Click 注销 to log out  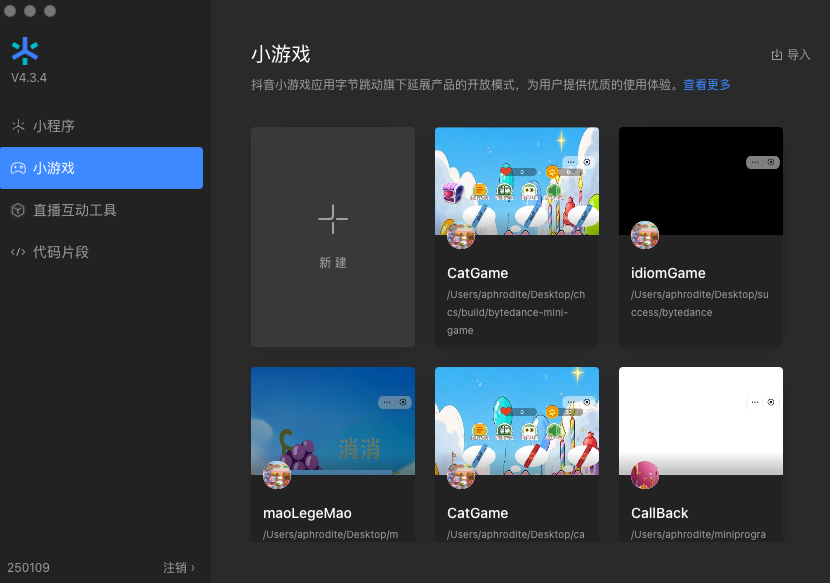[x=175, y=568]
